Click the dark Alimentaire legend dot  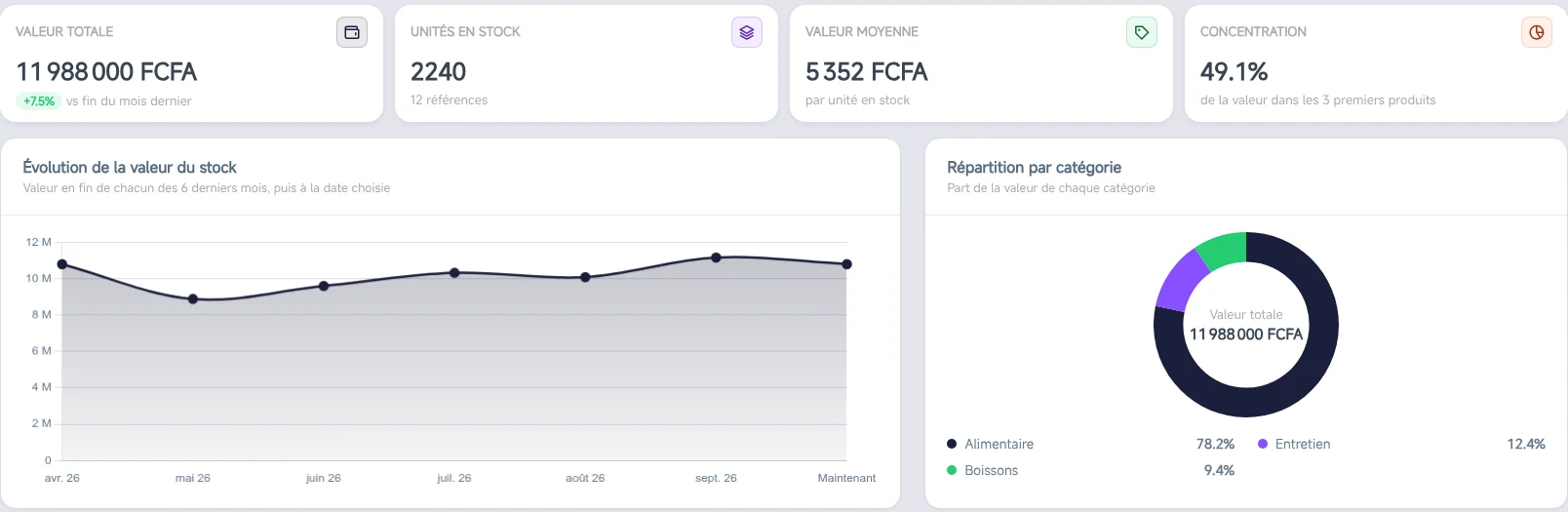952,444
